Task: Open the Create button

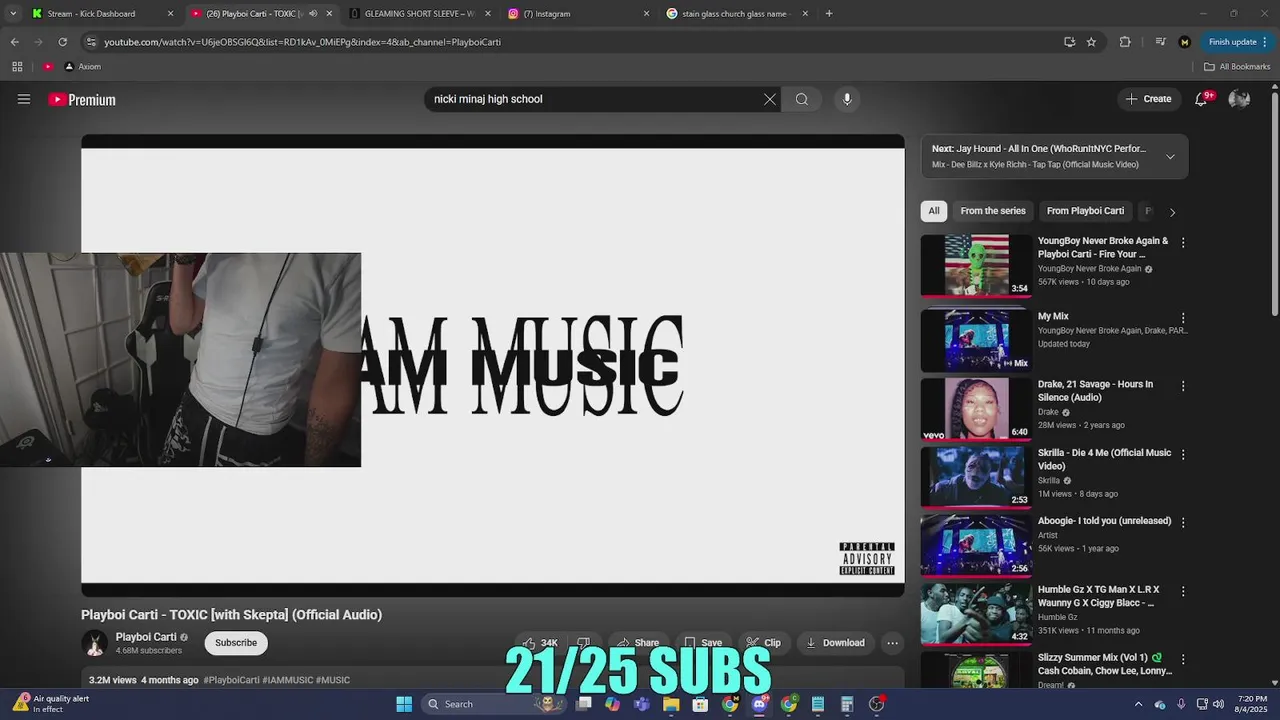Action: coord(1148,99)
